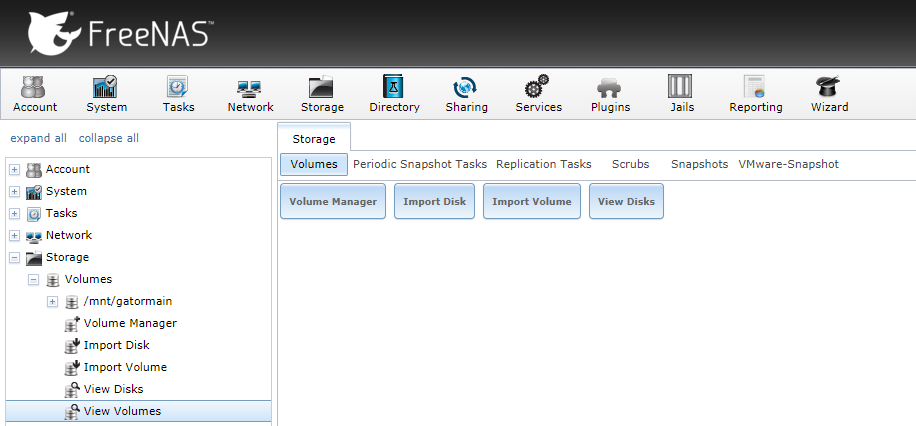Image resolution: width=916 pixels, height=426 pixels.
Task: Select View Disks in the tree
Action: click(113, 389)
